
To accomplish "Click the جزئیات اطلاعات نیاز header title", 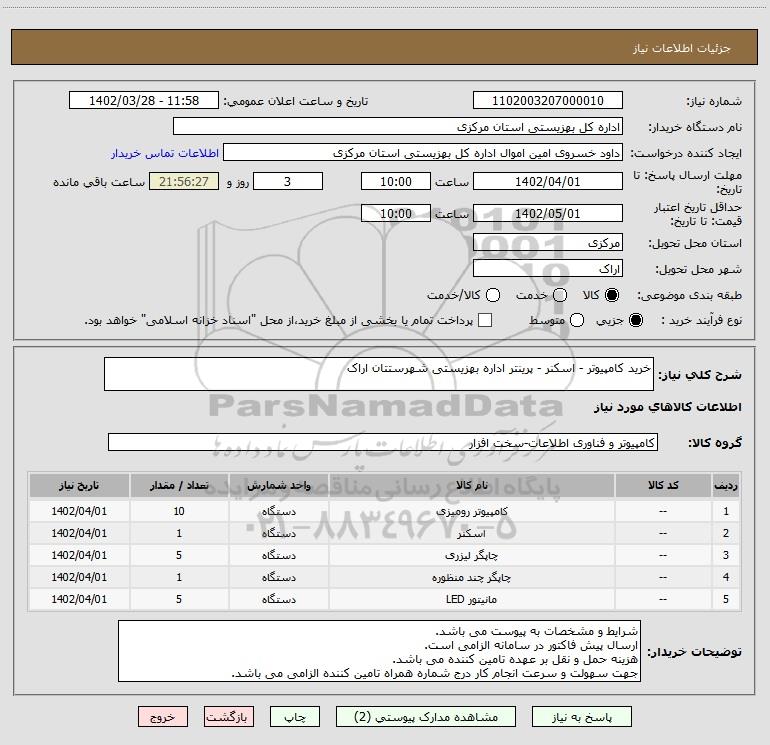I will tap(682, 48).
